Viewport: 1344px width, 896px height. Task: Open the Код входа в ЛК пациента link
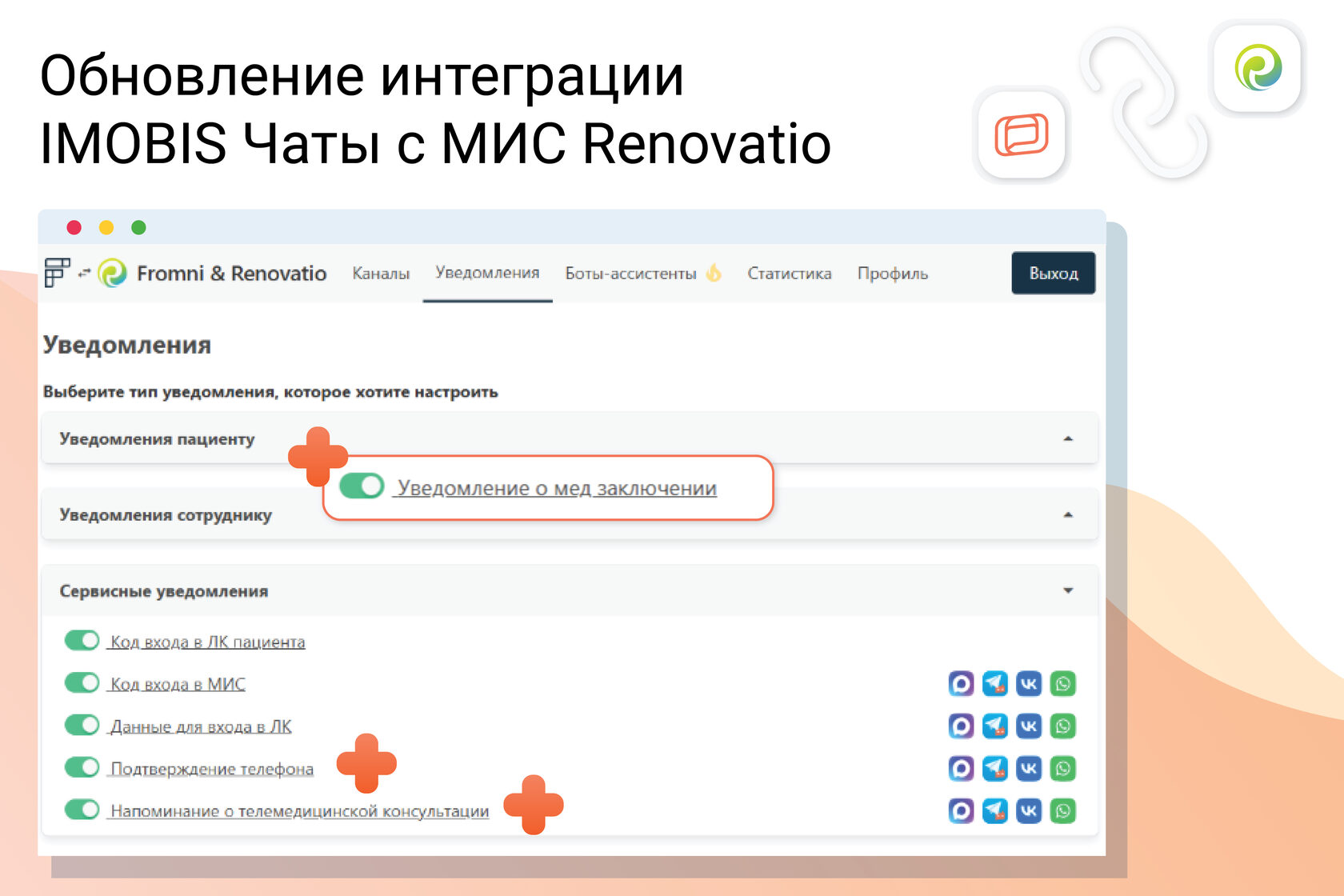208,642
